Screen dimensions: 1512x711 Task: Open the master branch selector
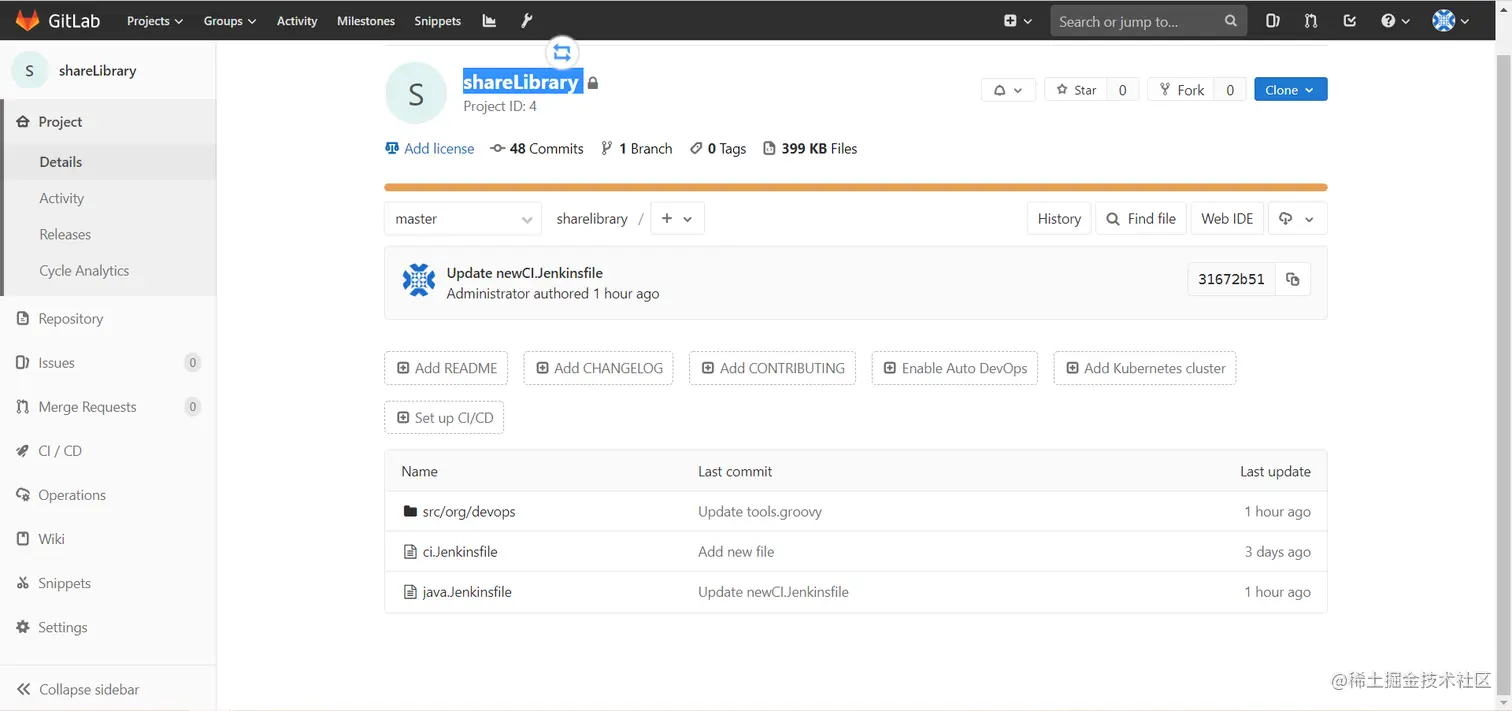point(463,219)
